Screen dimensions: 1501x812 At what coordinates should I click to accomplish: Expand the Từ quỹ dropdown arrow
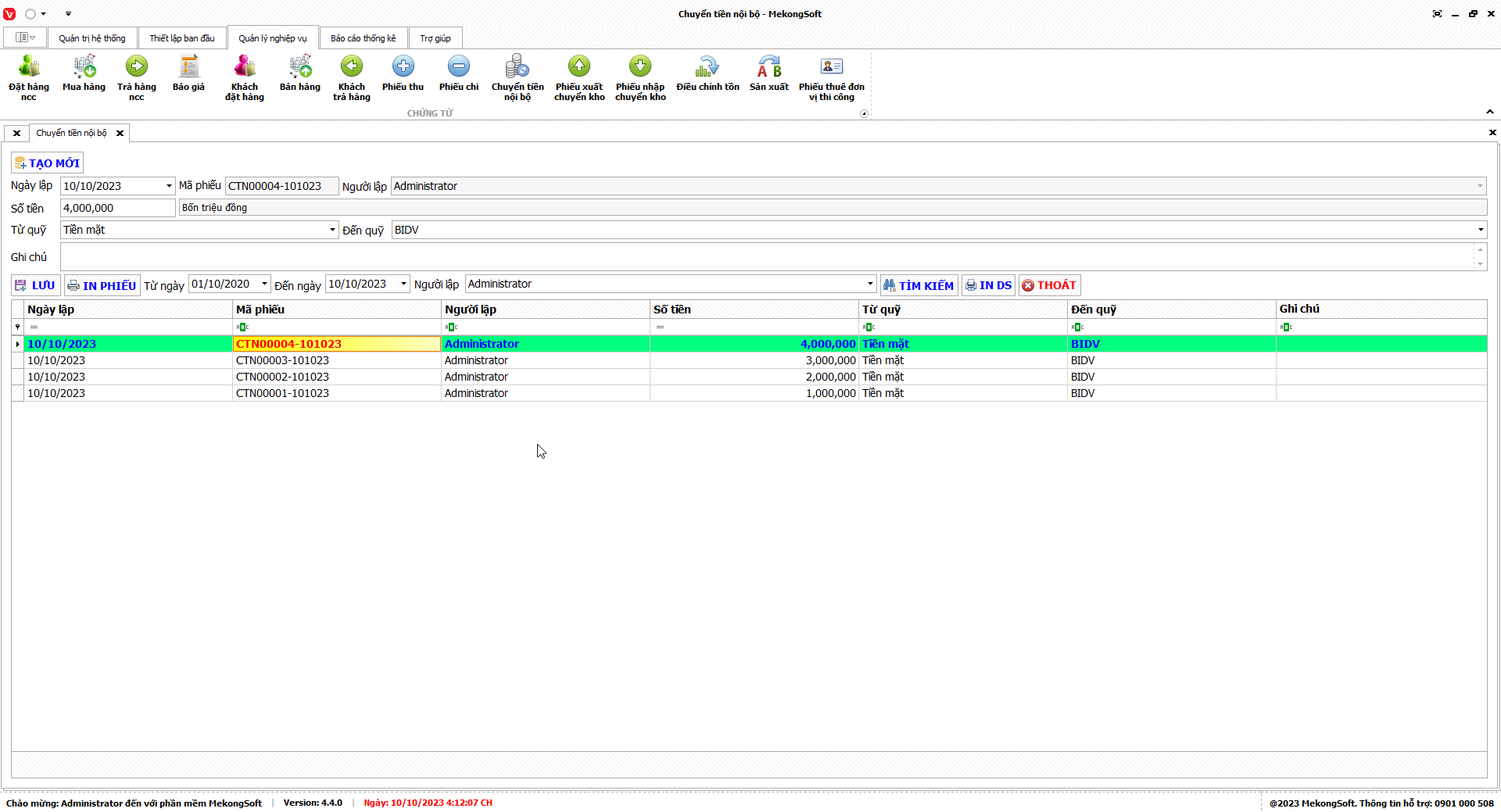coord(332,230)
